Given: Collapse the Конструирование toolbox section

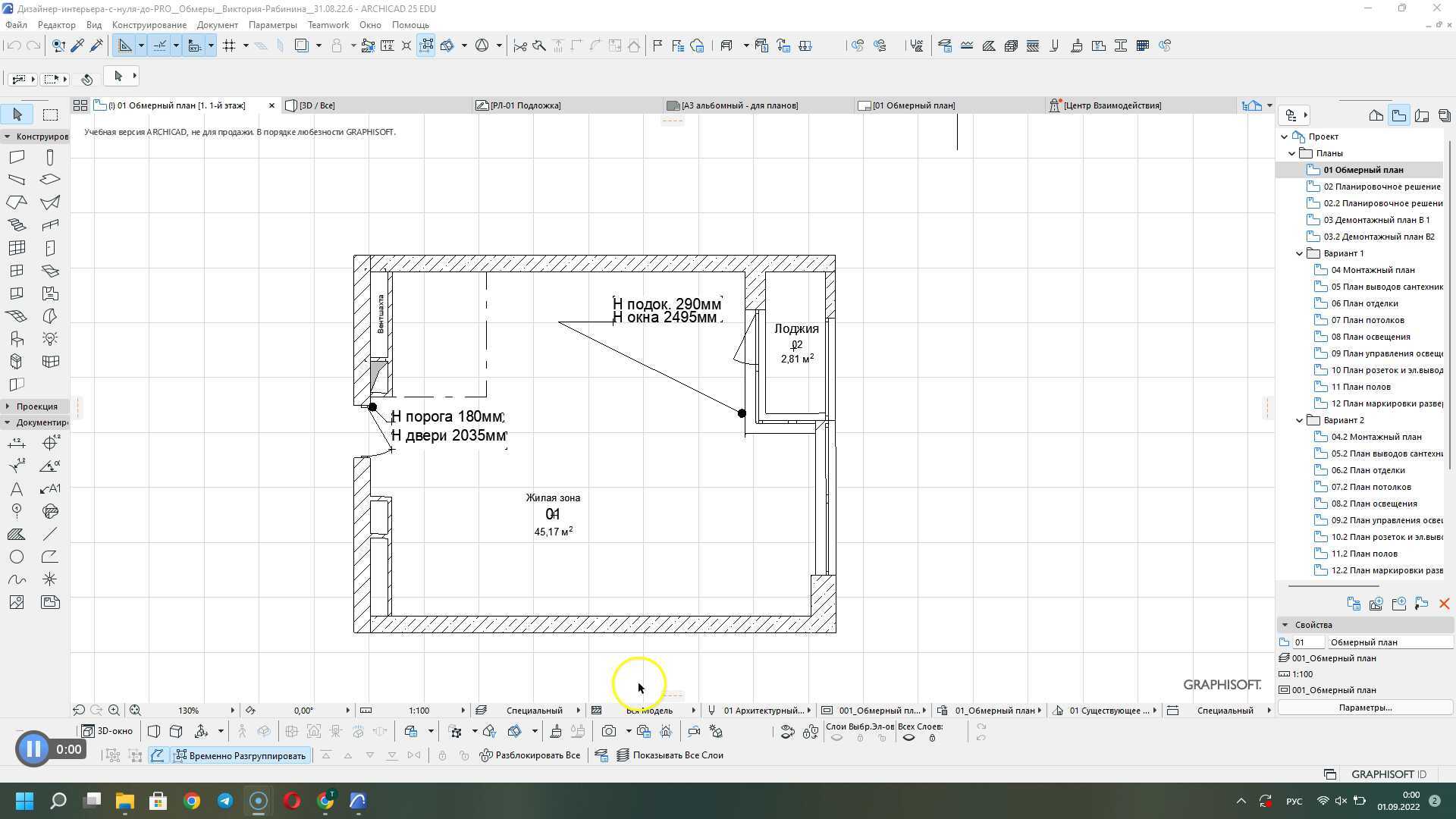Looking at the screenshot, I should [x=8, y=136].
